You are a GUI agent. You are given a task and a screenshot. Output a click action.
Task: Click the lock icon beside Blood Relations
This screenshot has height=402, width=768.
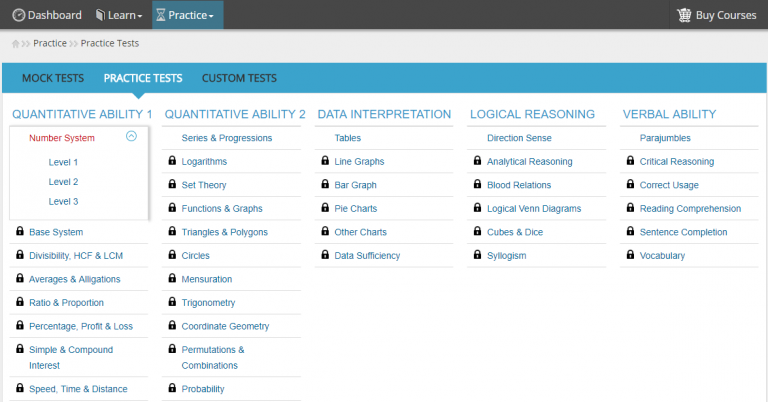(478, 185)
